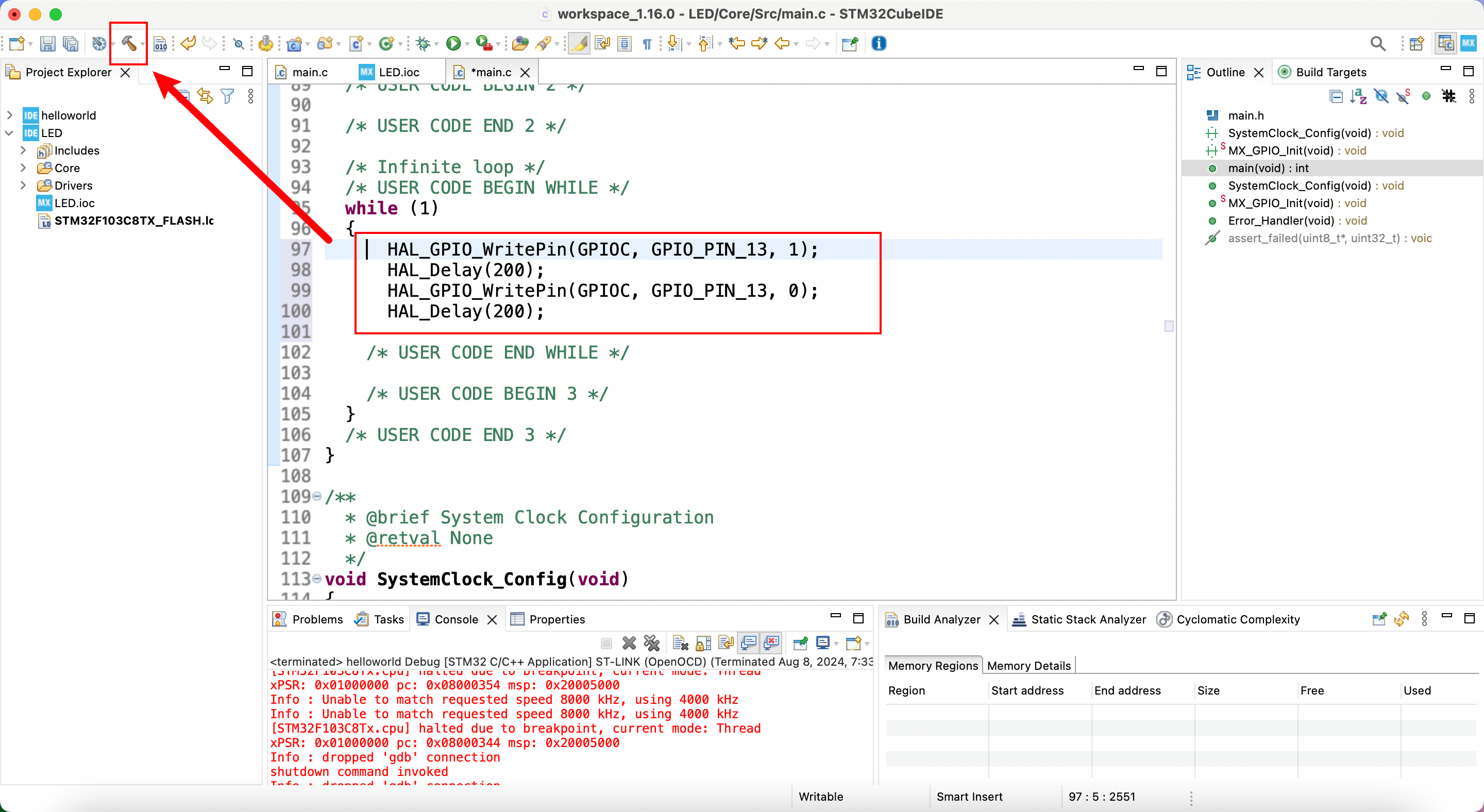Click the Open Element folder icon
The height and width of the screenshot is (812, 1484).
[520, 44]
